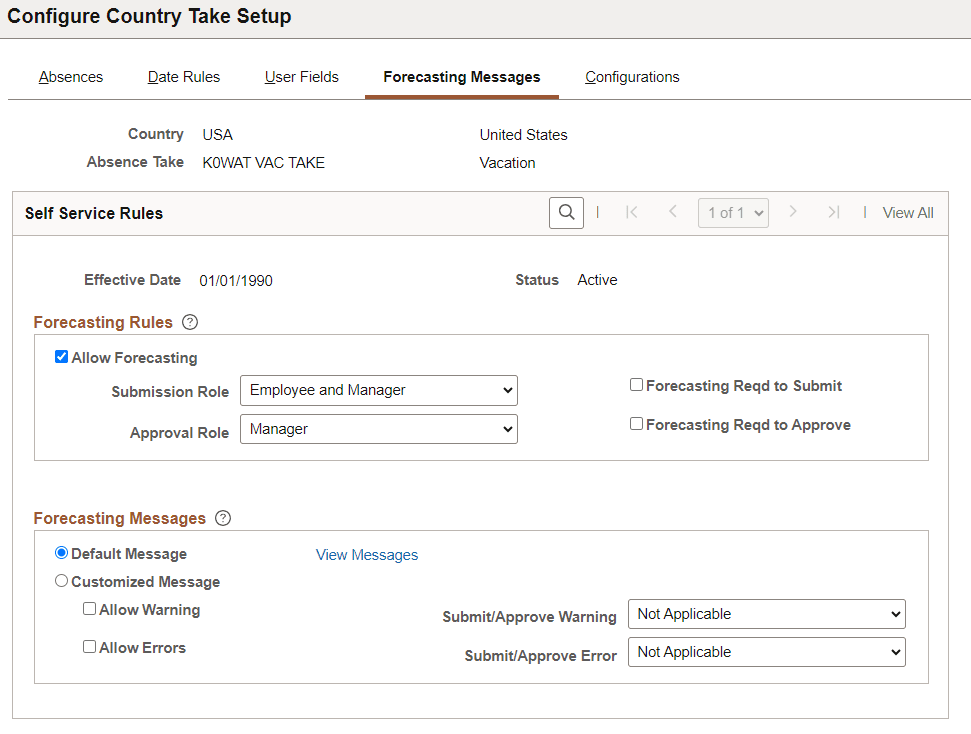Enable the Allow Warning checkbox

tap(89, 608)
